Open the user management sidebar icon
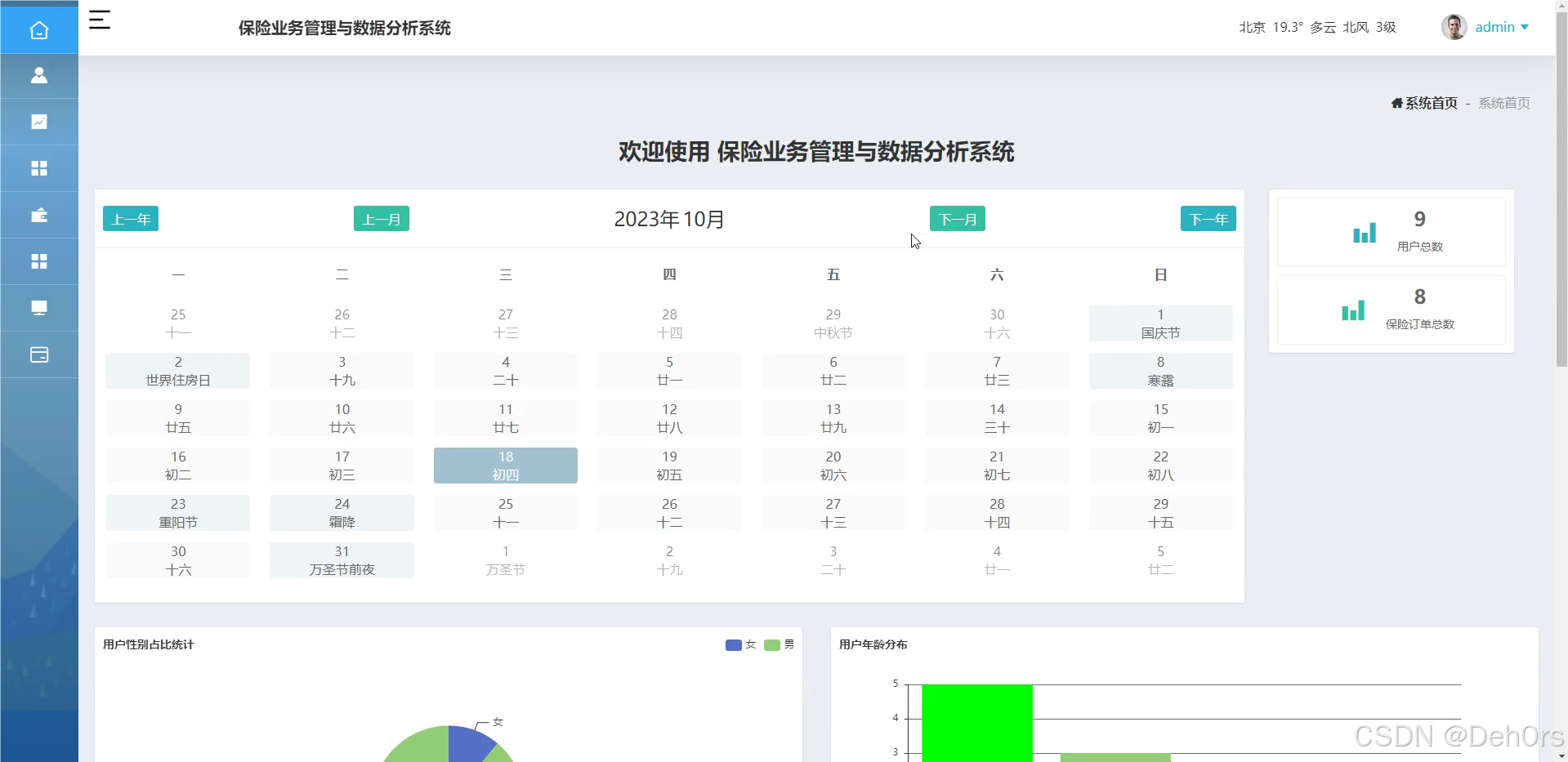The height and width of the screenshot is (762, 1568). tap(39, 75)
